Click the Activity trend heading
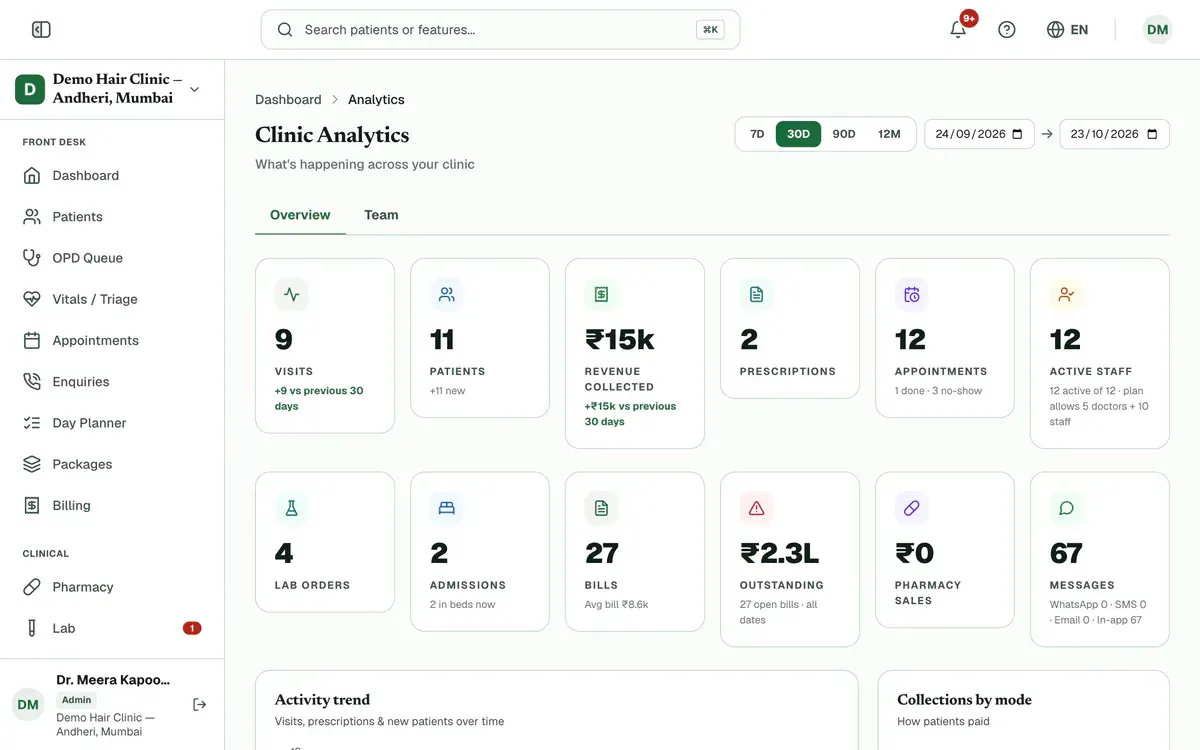The image size is (1200, 750). [x=322, y=700]
